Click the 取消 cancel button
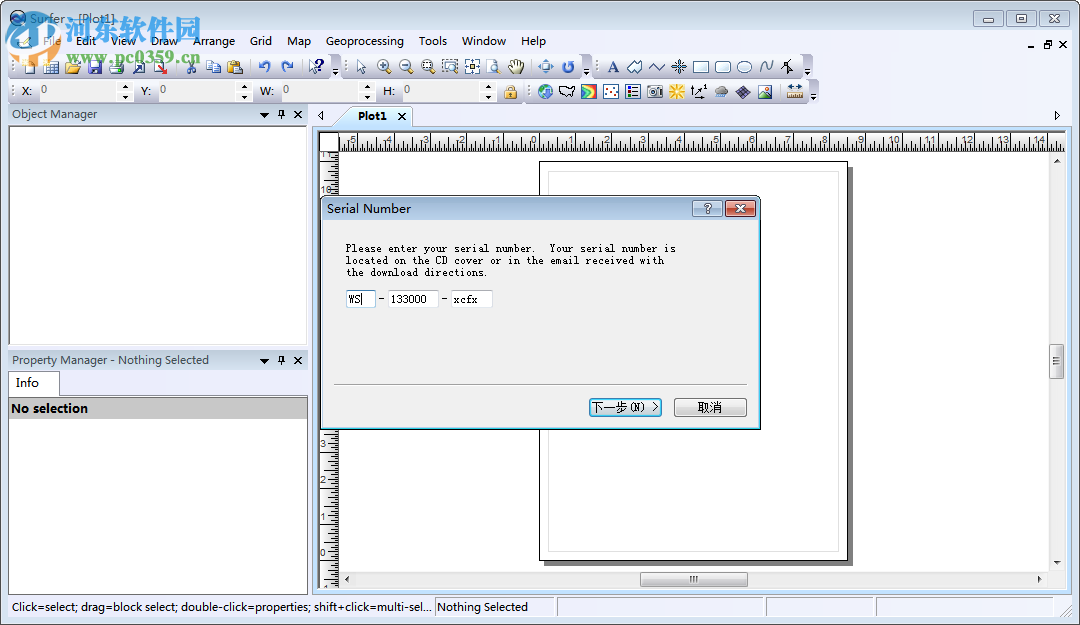The image size is (1080, 625). pyautogui.click(x=710, y=407)
